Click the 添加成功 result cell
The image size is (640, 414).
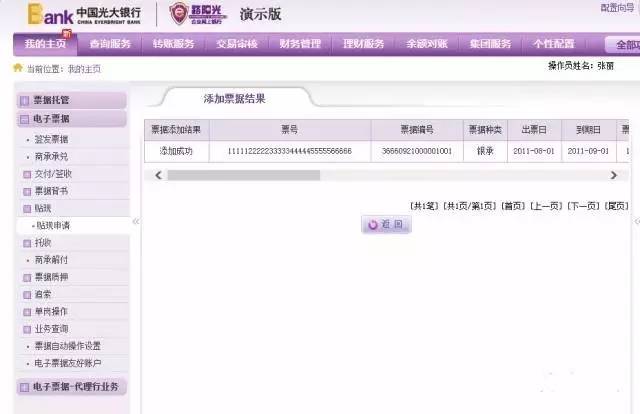(176, 151)
